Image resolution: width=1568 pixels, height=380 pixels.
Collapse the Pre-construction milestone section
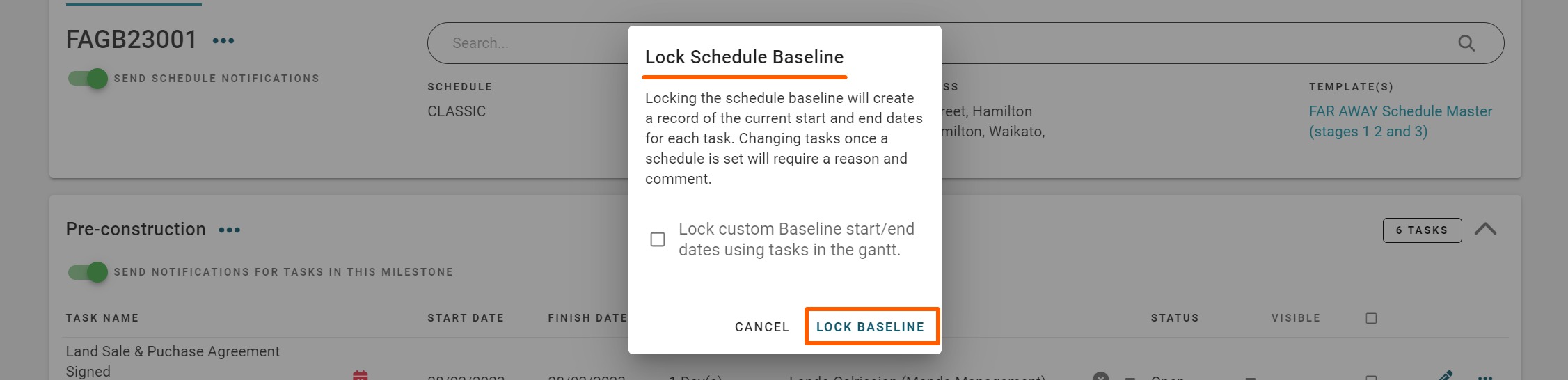coord(1485,229)
